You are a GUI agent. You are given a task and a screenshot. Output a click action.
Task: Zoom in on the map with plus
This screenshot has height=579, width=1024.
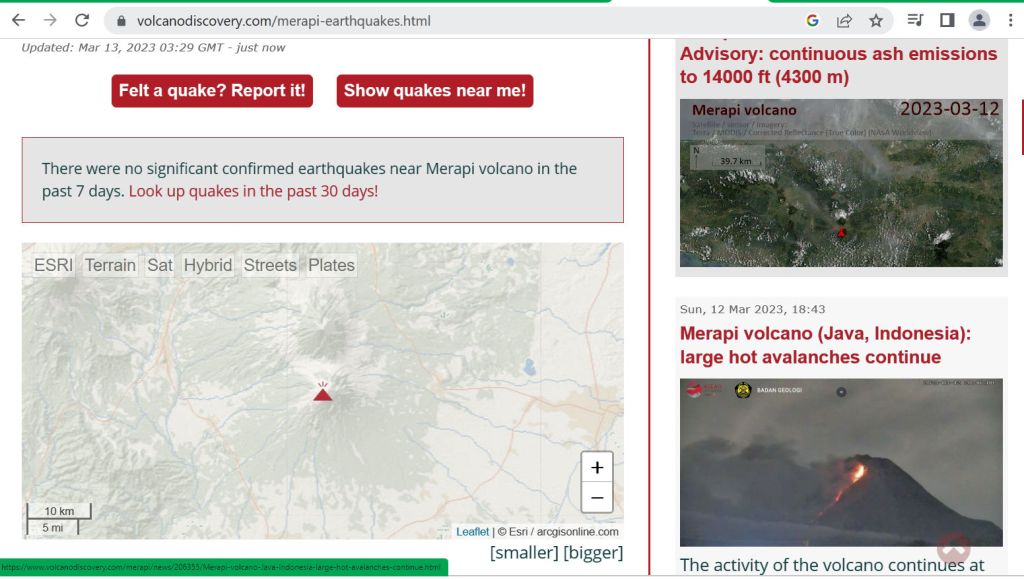point(597,467)
